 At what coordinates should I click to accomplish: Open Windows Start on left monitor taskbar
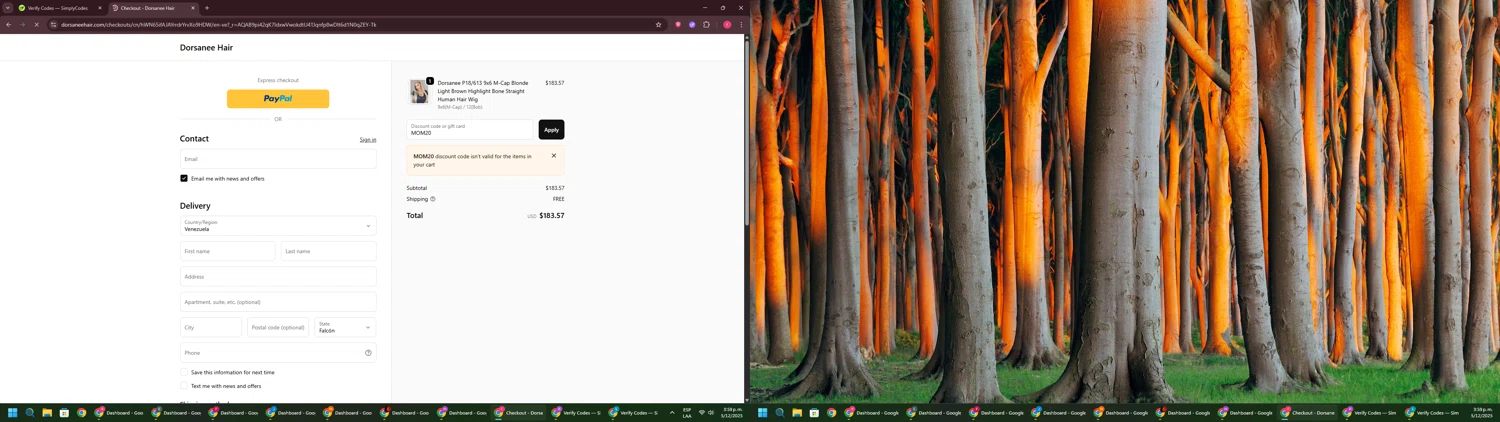pyautogui.click(x=12, y=412)
